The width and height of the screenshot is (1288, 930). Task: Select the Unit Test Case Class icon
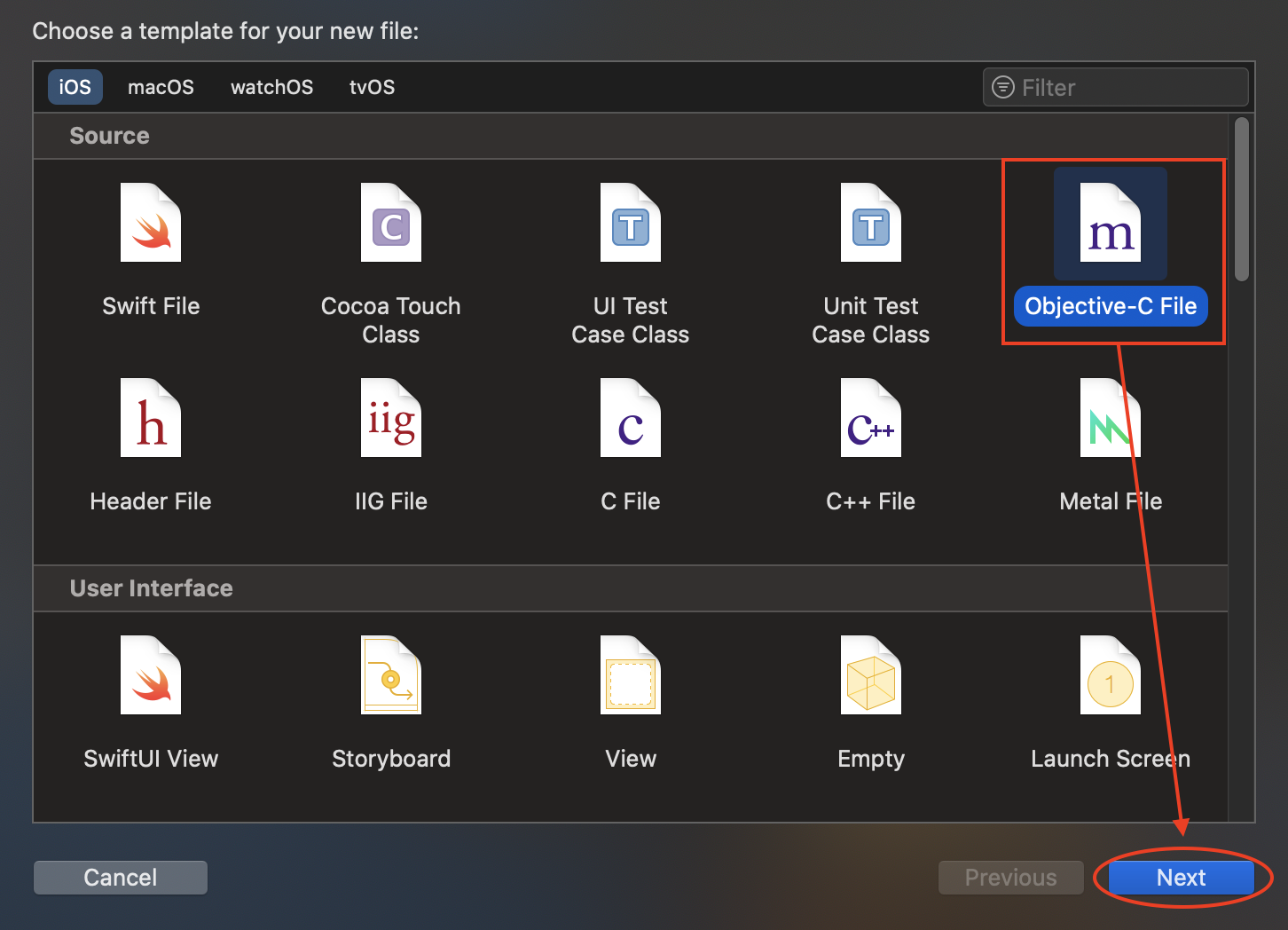tap(871, 223)
